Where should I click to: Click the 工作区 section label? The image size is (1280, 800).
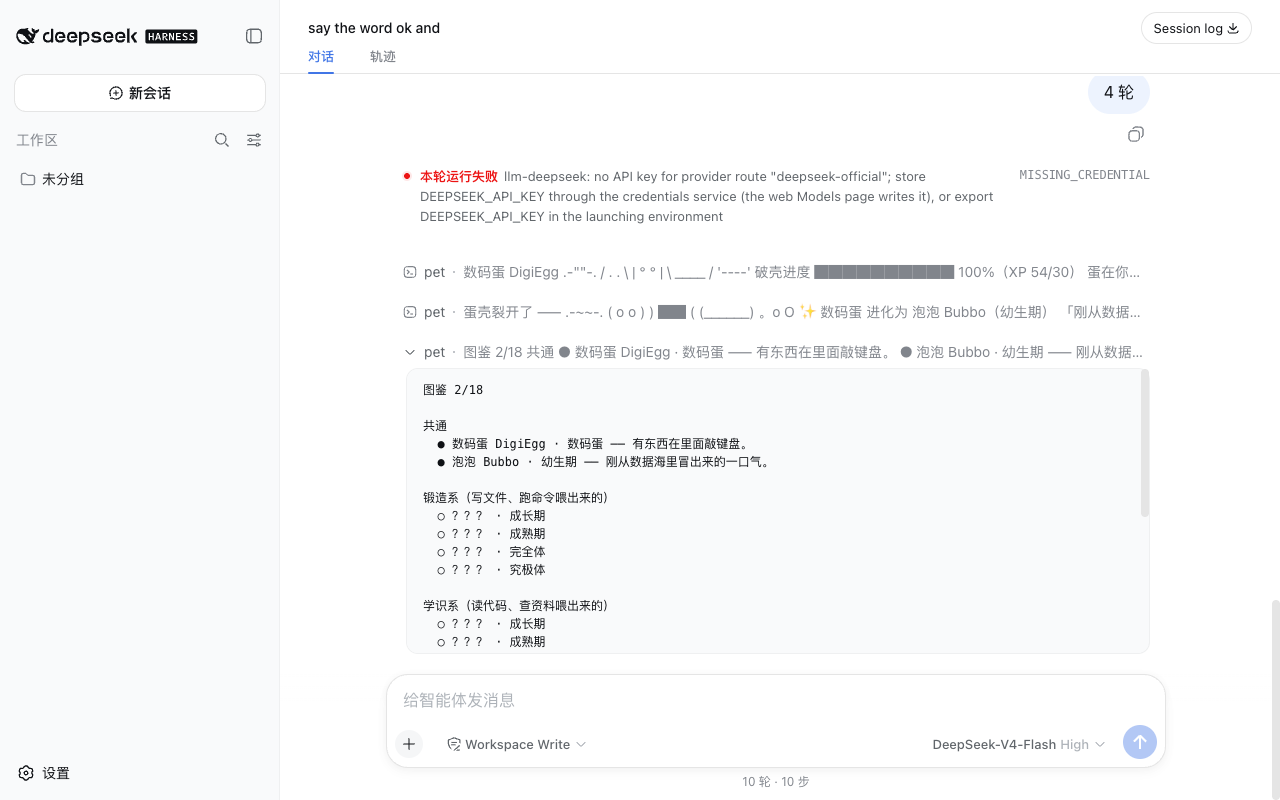pyautogui.click(x=37, y=140)
